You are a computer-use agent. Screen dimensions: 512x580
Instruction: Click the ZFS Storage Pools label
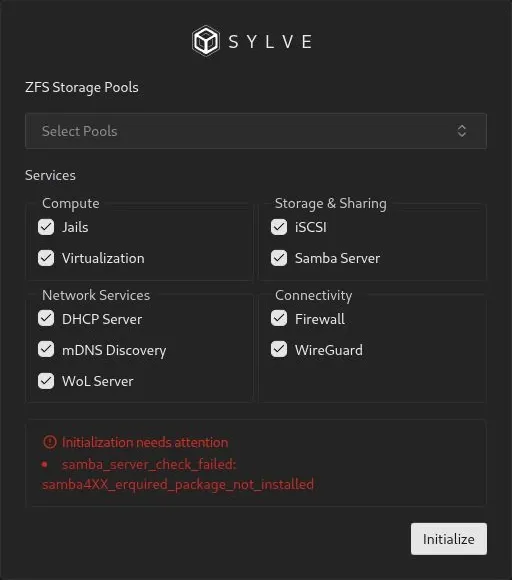(82, 87)
